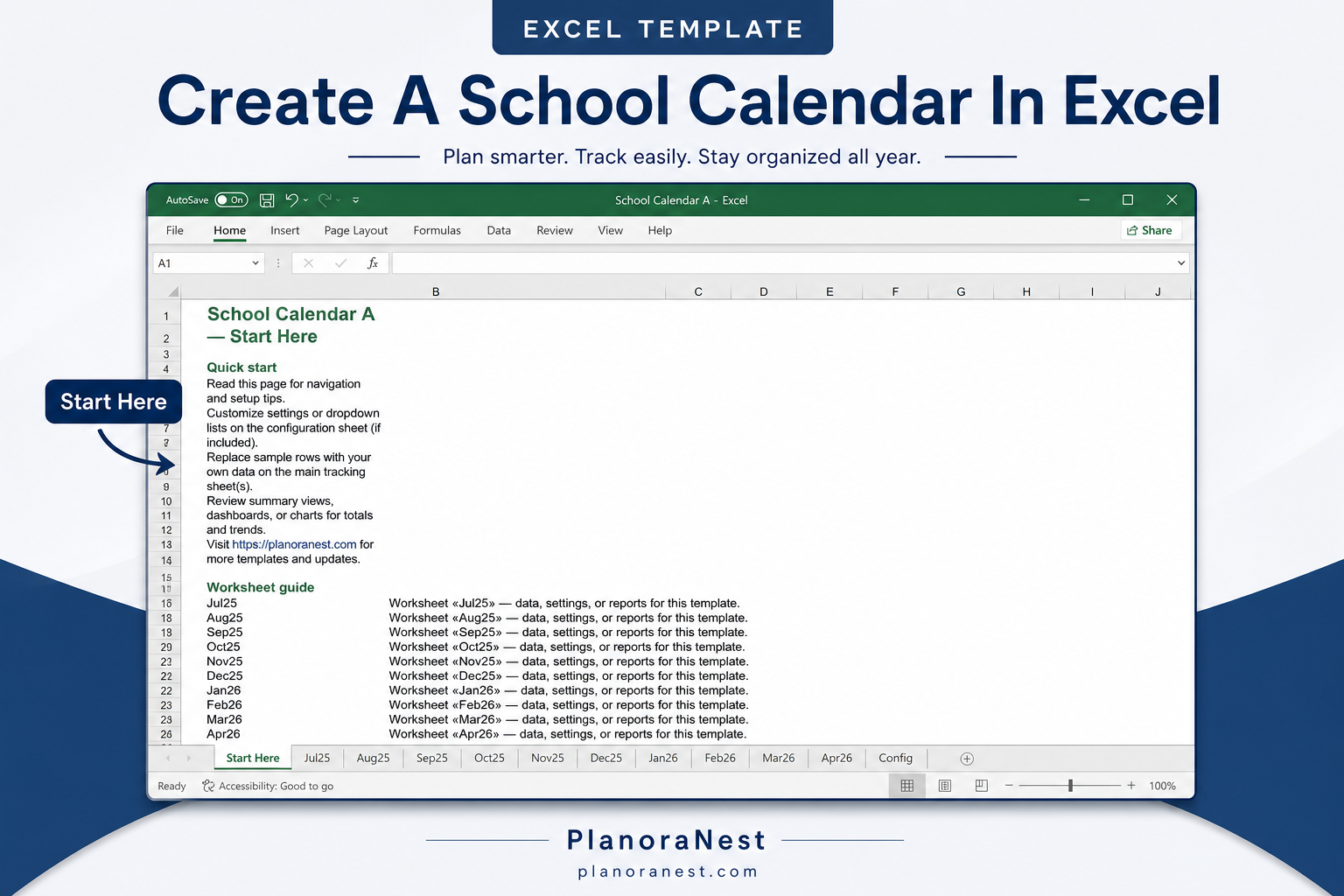Click the 'Quick start' heading cell
Viewport: 1344px width, 896px height.
tap(241, 367)
